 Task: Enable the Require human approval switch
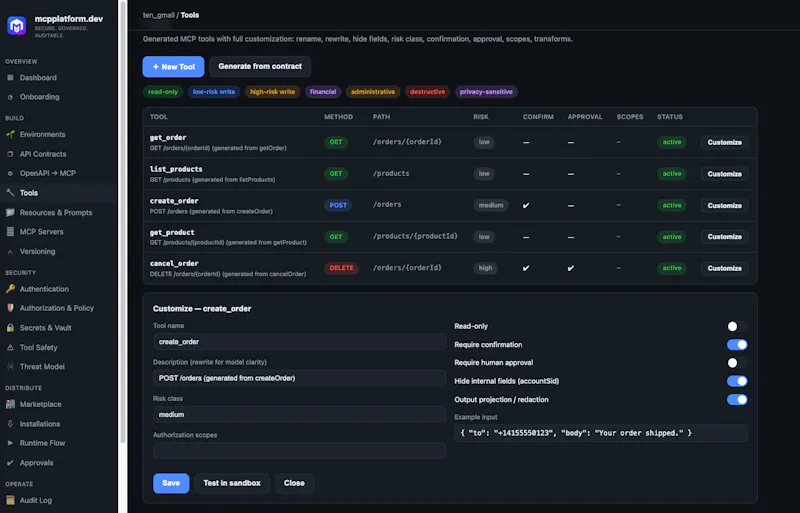tap(737, 363)
